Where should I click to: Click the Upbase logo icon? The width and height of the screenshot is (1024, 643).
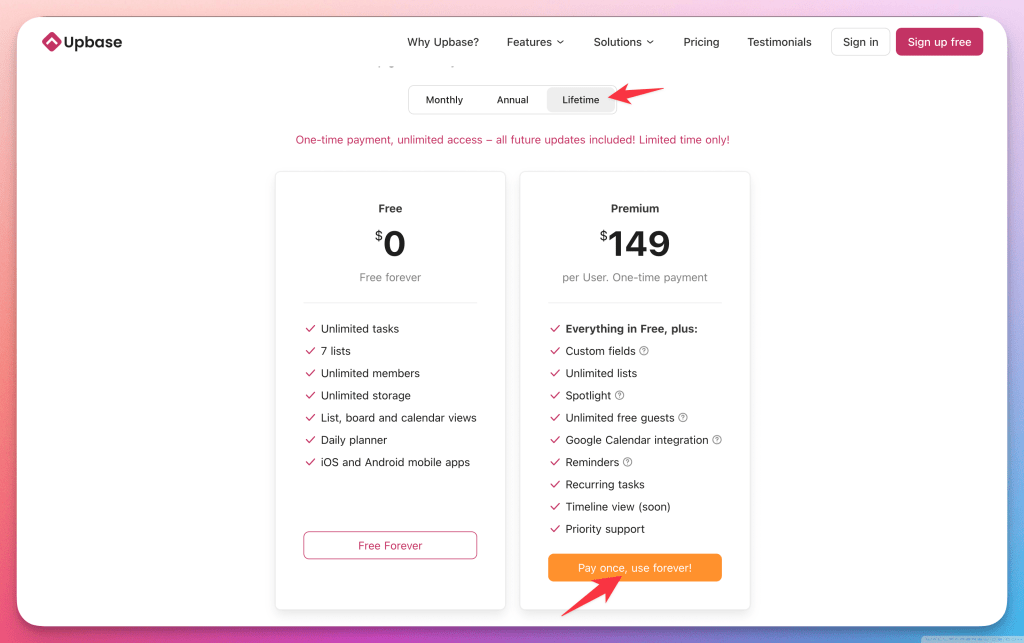coord(51,42)
